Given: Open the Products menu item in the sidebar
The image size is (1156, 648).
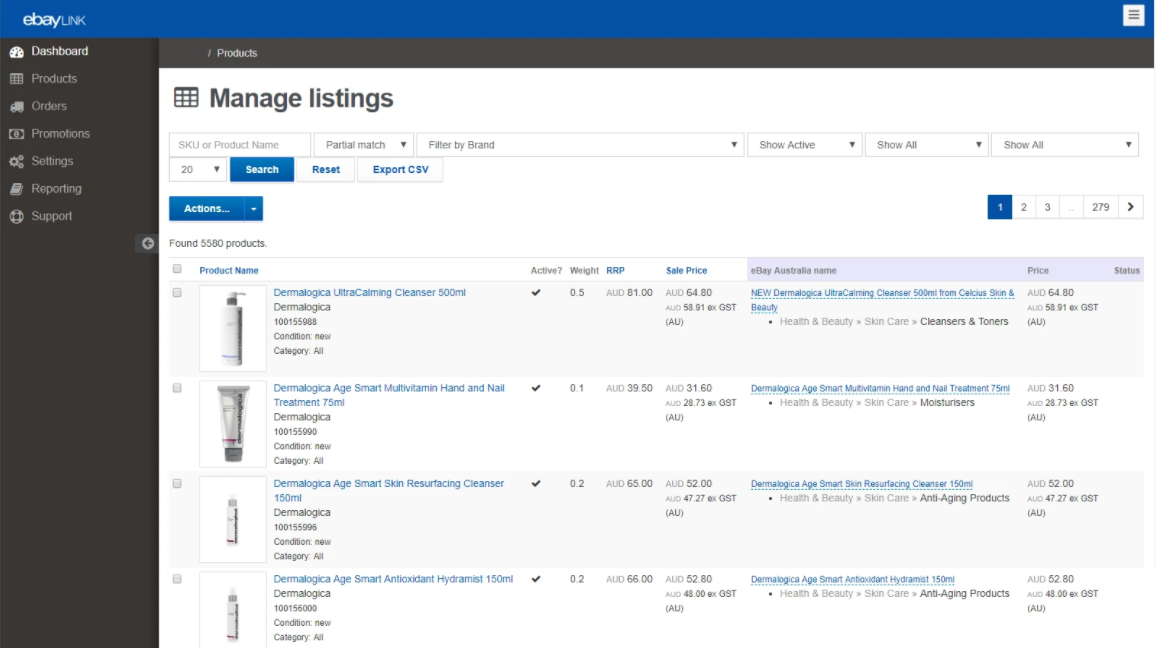Looking at the screenshot, I should 54,79.
